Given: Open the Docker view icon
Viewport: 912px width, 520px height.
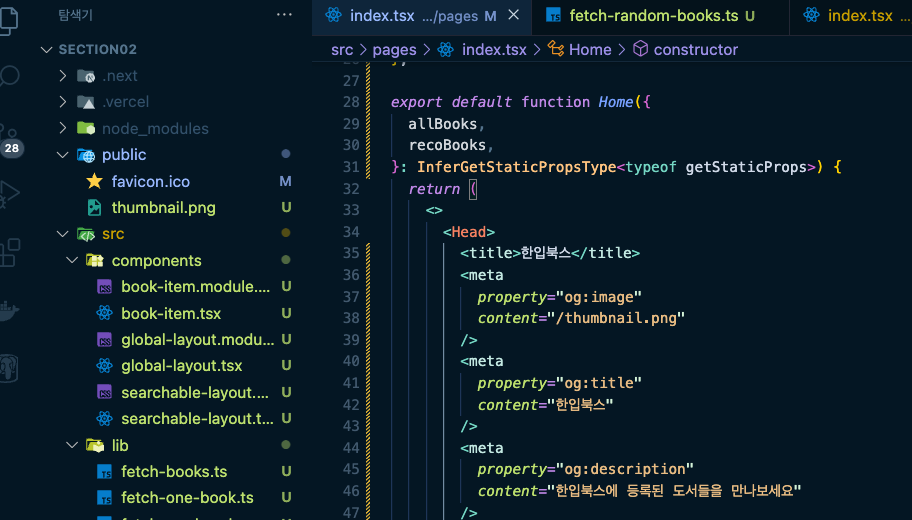Looking at the screenshot, I should pyautogui.click(x=9, y=311).
